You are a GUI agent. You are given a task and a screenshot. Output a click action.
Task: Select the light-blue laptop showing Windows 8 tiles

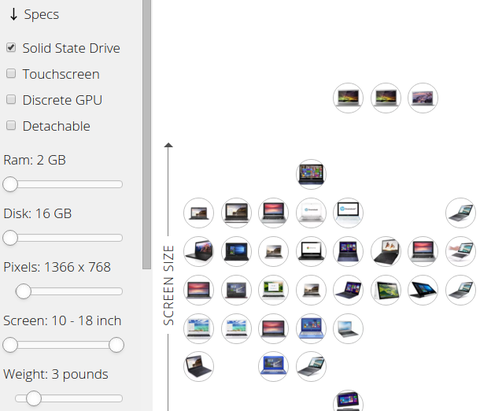(x=311, y=328)
